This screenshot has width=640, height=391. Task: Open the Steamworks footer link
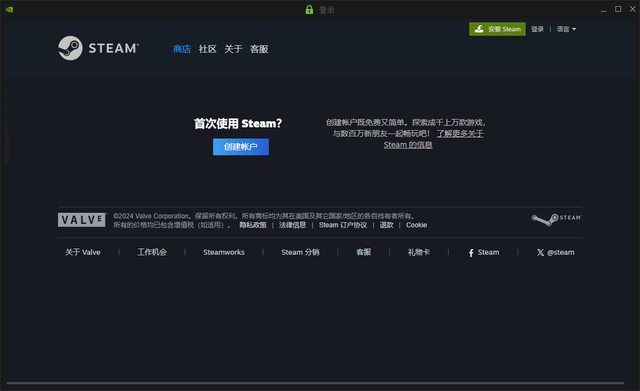pyautogui.click(x=224, y=252)
